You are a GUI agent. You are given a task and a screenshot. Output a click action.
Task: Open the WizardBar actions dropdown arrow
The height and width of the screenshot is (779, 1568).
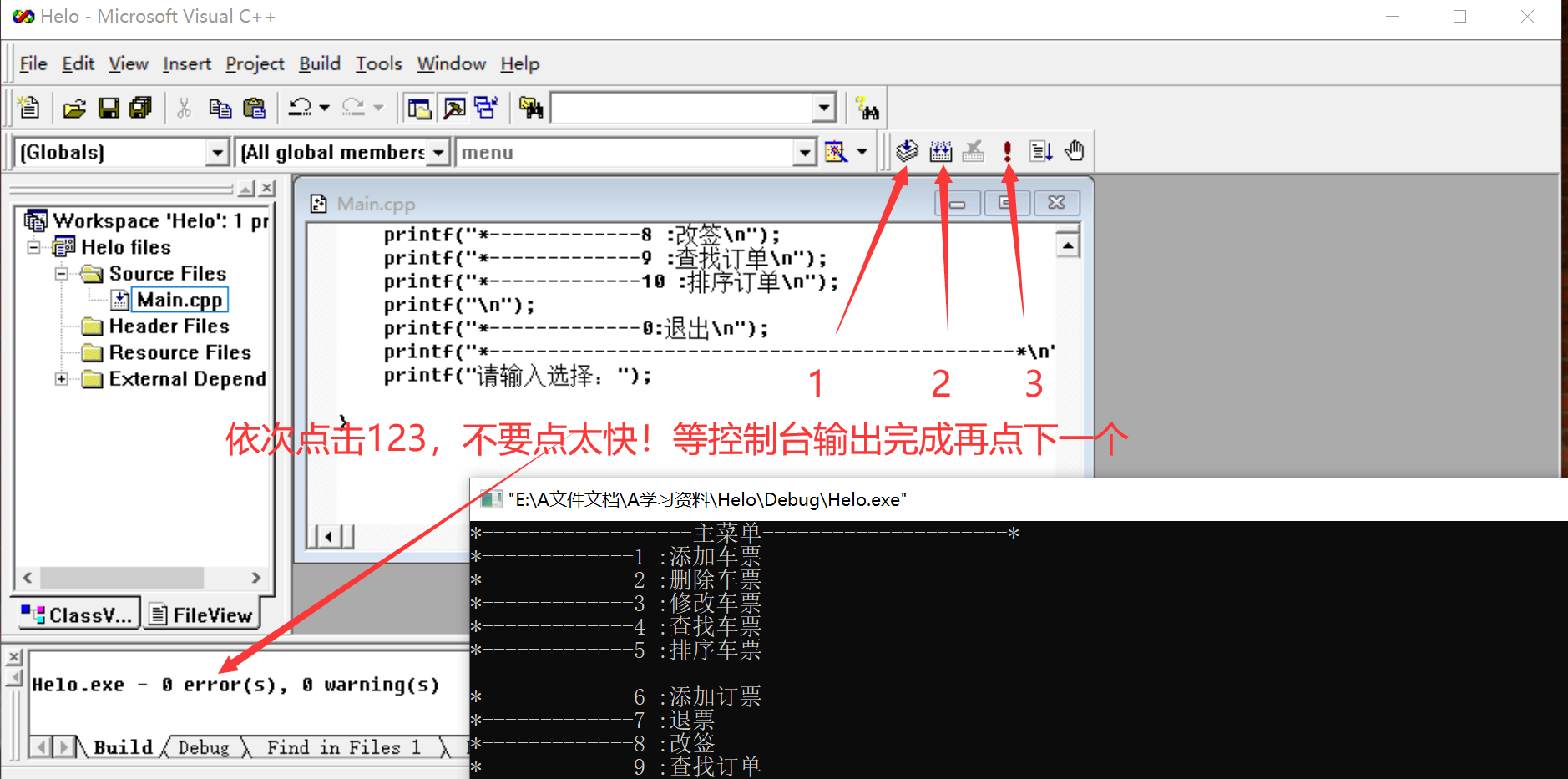click(862, 152)
